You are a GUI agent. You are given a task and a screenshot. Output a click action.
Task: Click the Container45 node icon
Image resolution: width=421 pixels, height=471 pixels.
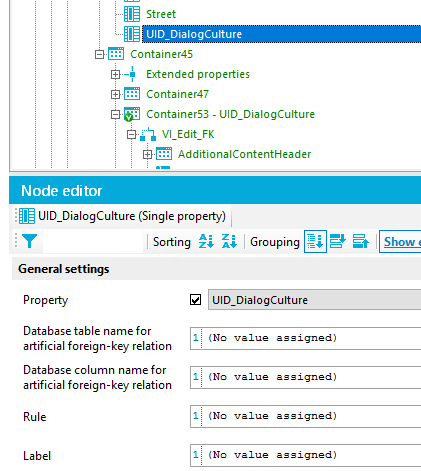[x=116, y=54]
